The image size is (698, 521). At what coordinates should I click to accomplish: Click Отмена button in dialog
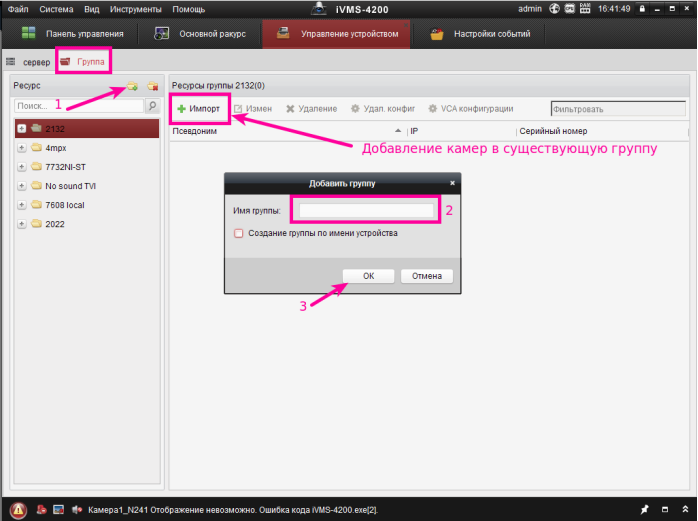[x=427, y=276]
